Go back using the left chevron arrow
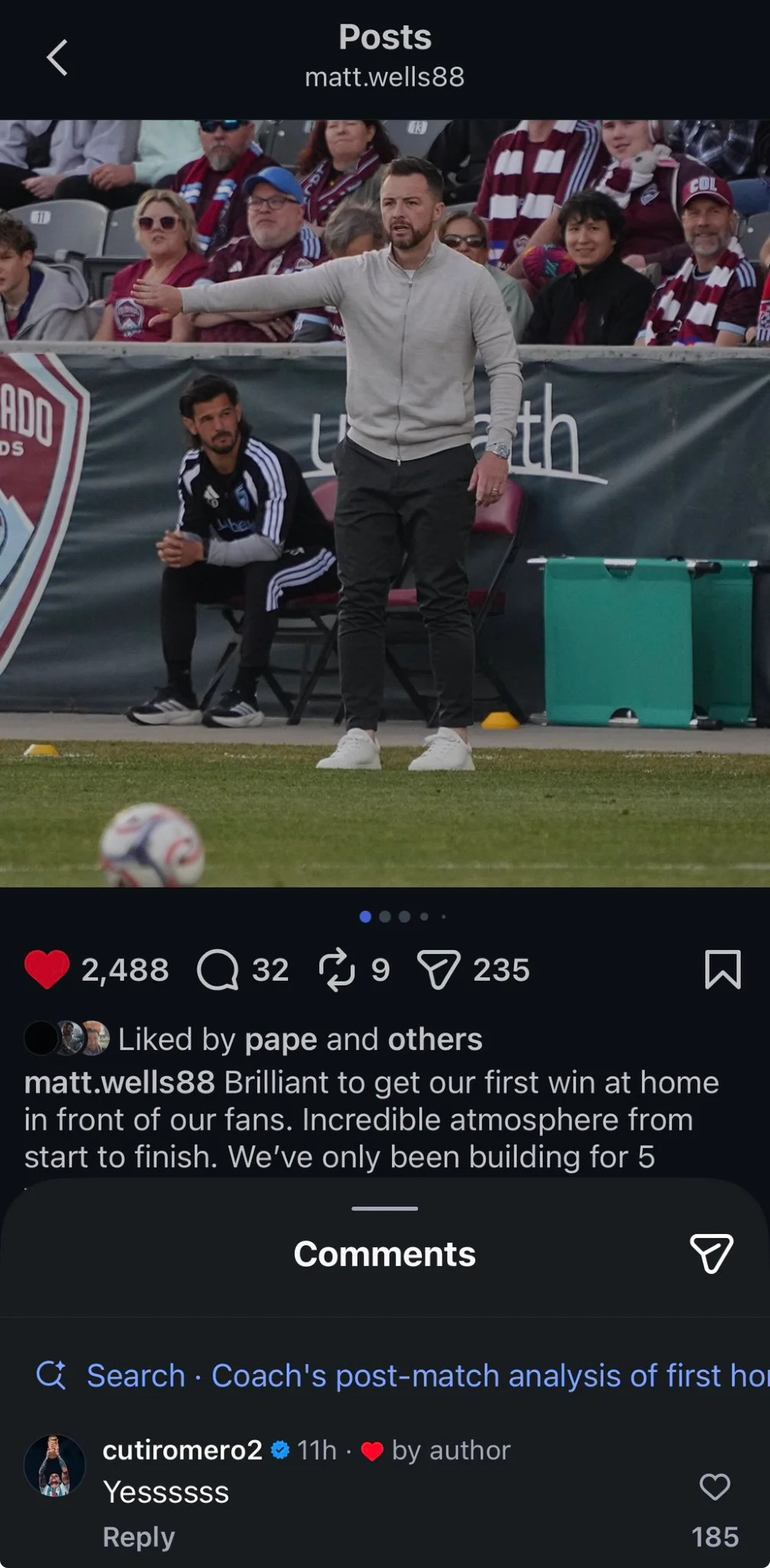The image size is (770, 1568). click(57, 57)
